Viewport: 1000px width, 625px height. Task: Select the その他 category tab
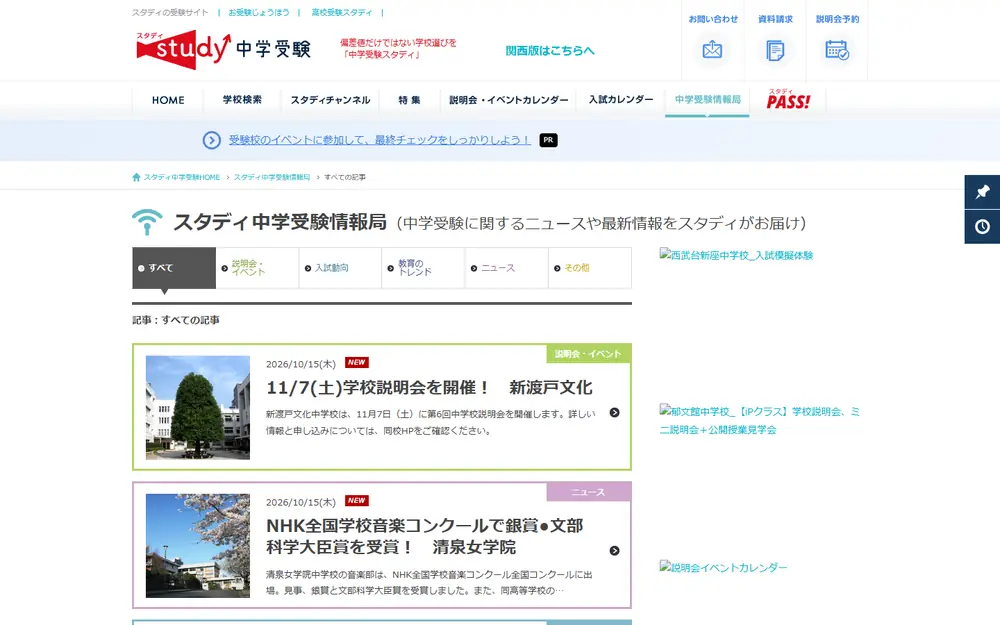pyautogui.click(x=590, y=268)
